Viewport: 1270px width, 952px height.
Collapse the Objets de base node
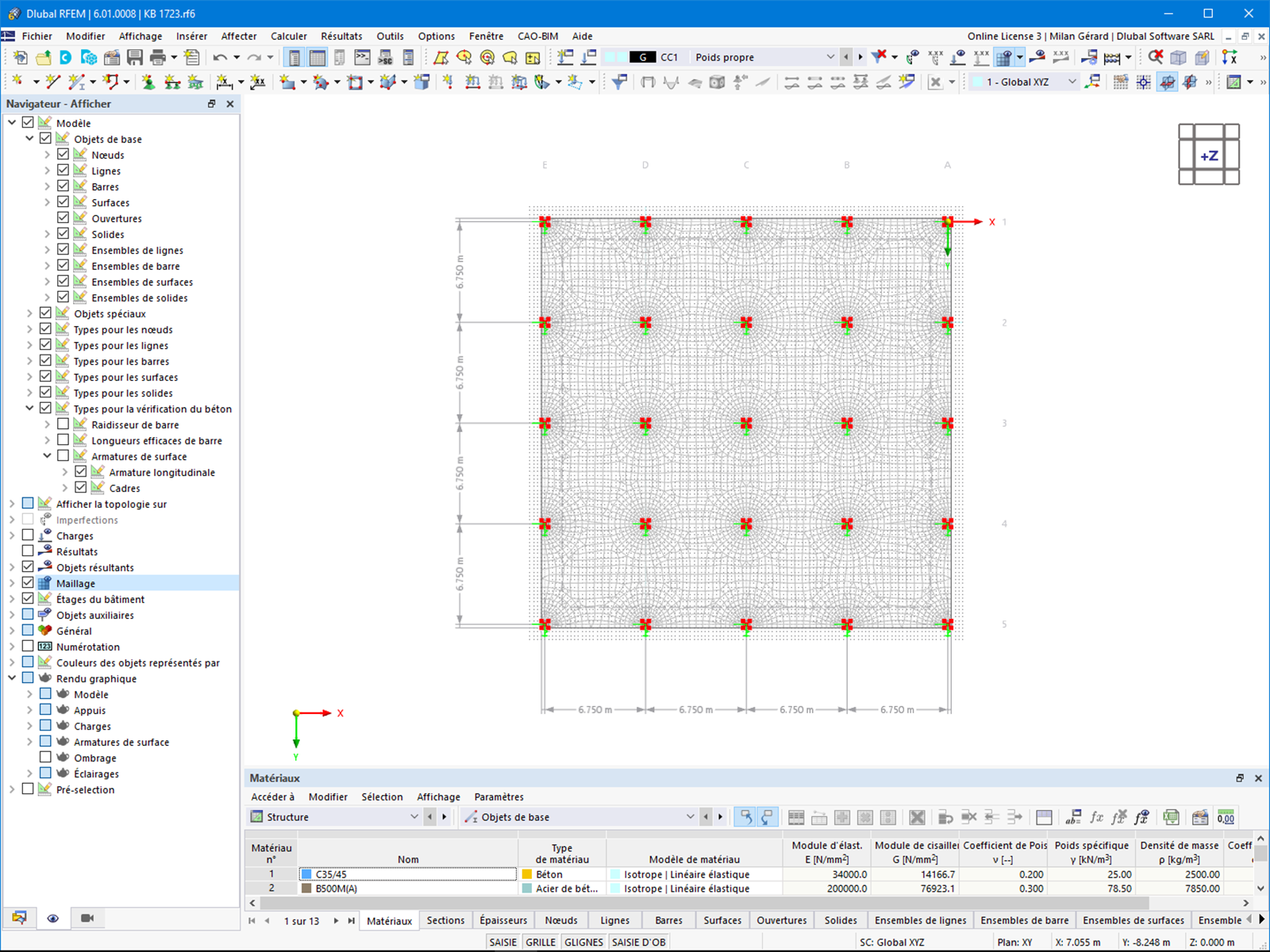(x=29, y=139)
